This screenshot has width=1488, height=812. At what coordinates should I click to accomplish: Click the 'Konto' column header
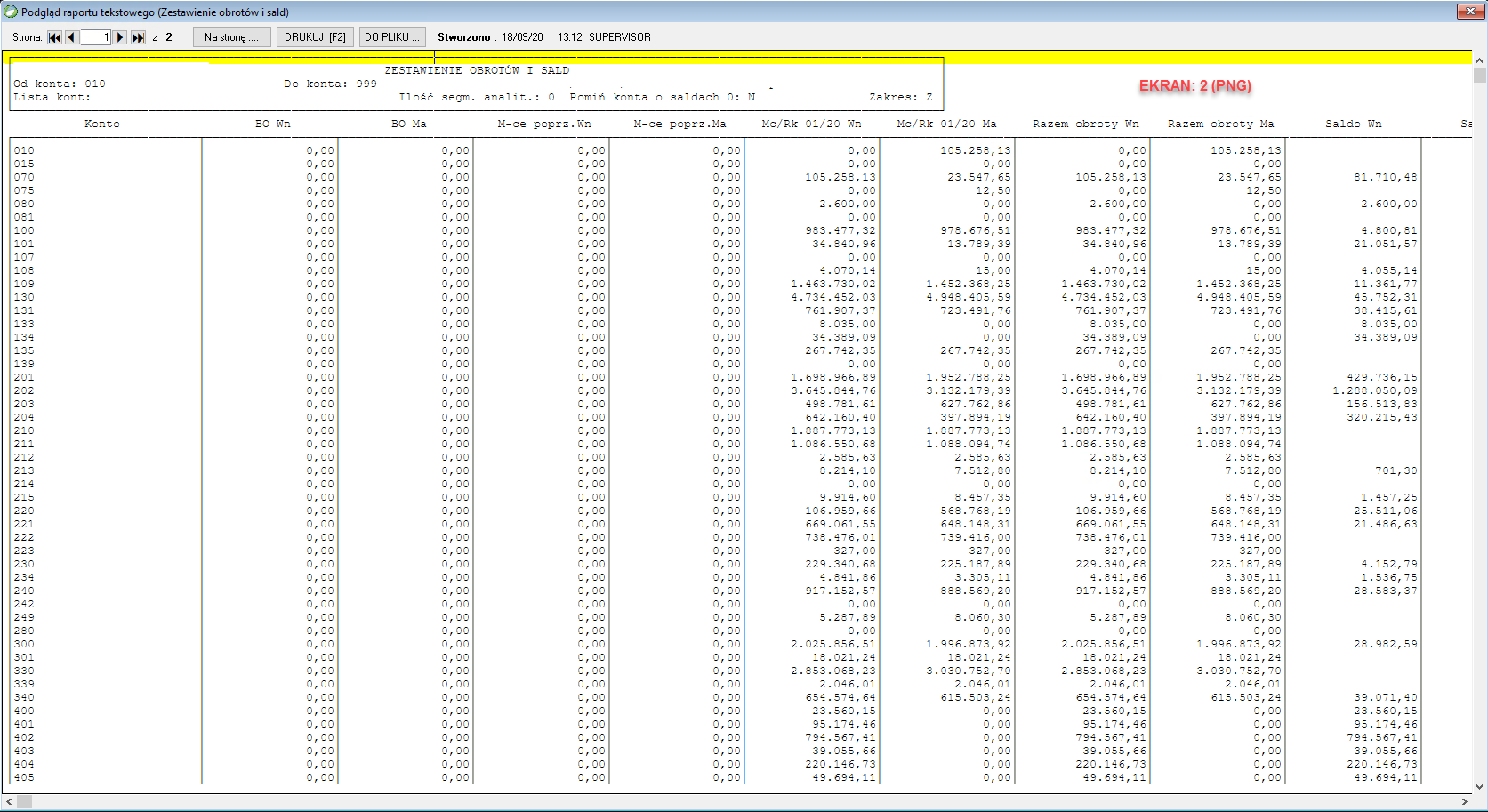pos(101,124)
